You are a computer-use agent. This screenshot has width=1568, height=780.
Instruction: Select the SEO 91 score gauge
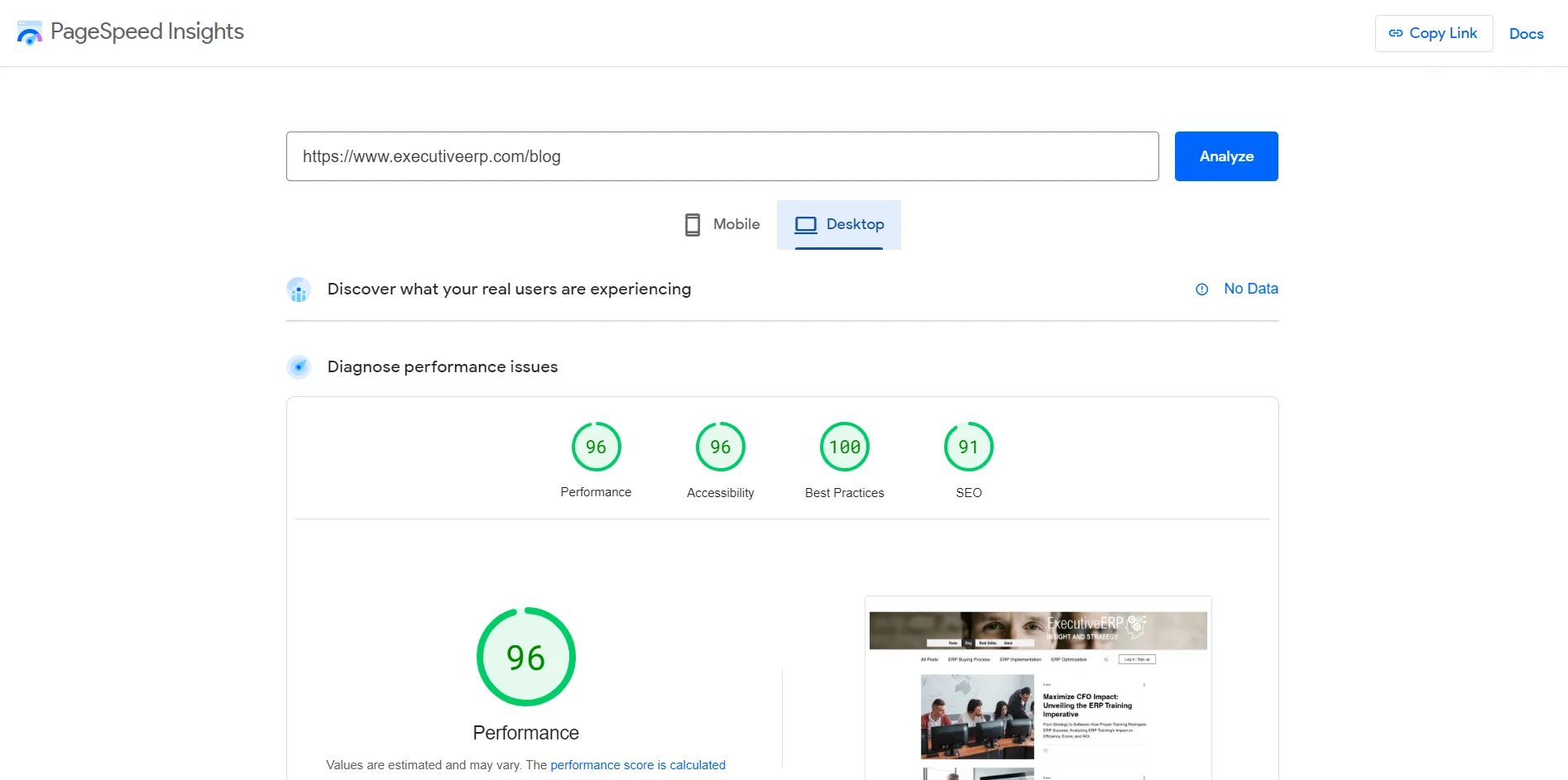point(968,447)
